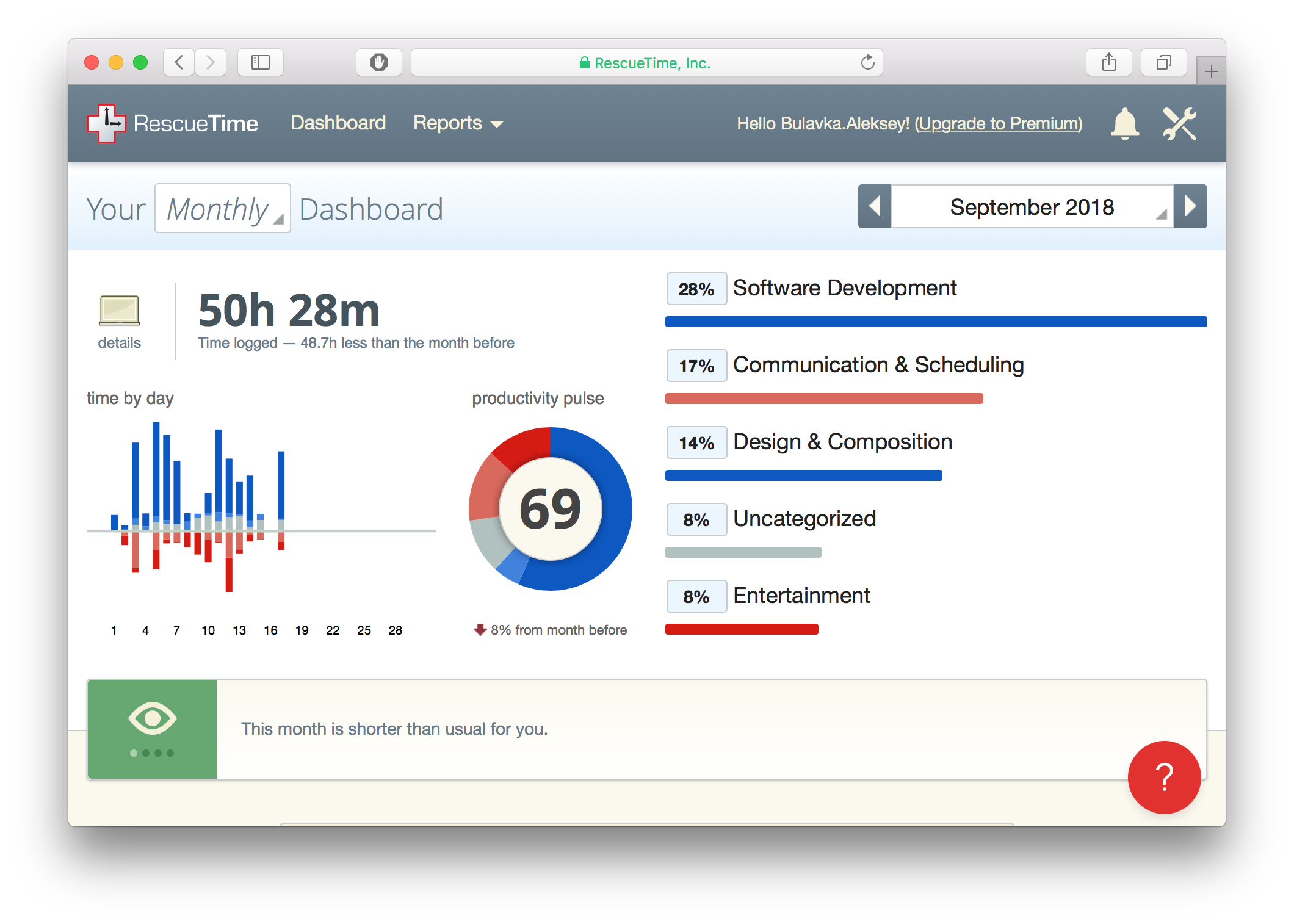Open the September 2018 date dropdown
The width and height of the screenshot is (1294, 924).
tap(1032, 207)
